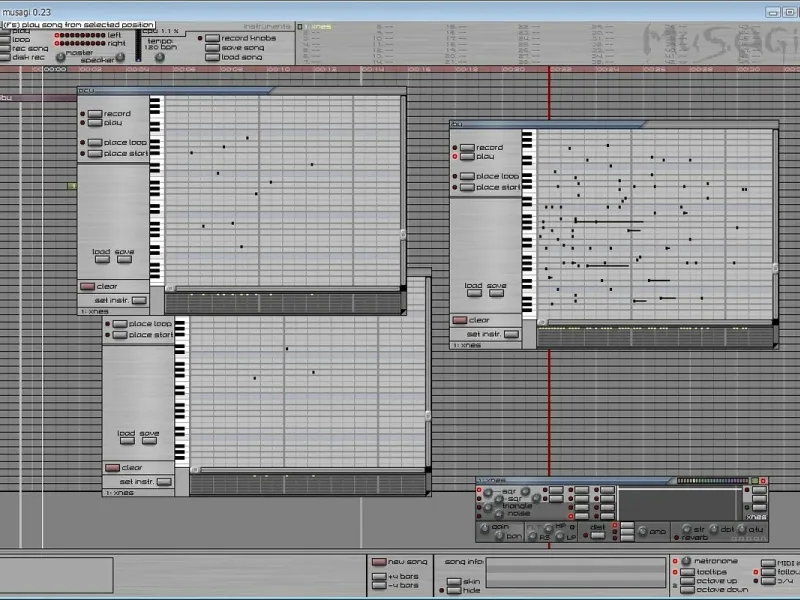Screen dimensions: 800x600
Task: Toggle the loop button
Action: [x=5, y=40]
